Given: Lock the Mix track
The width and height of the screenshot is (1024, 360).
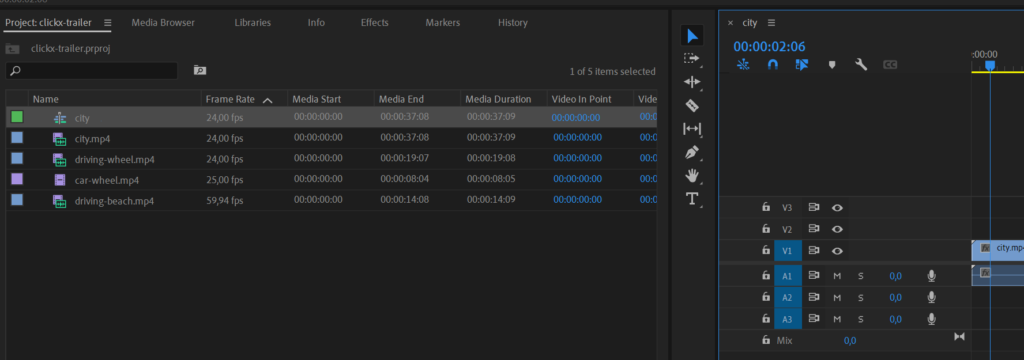Looking at the screenshot, I should 766,340.
